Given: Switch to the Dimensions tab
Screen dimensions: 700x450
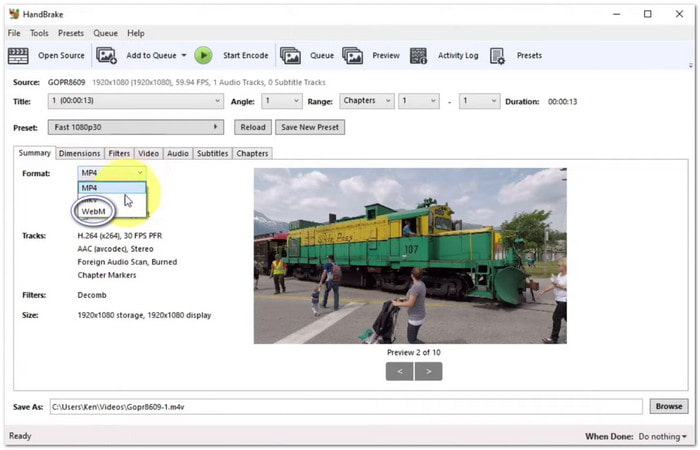Looking at the screenshot, I should click(x=79, y=154).
